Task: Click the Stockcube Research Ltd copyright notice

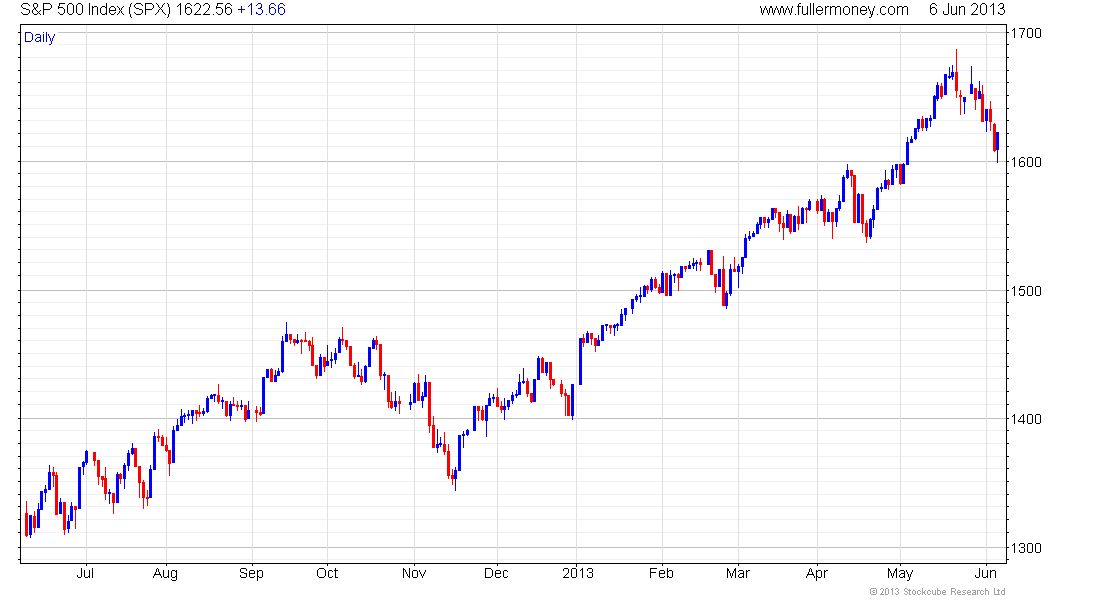Action: (x=937, y=592)
